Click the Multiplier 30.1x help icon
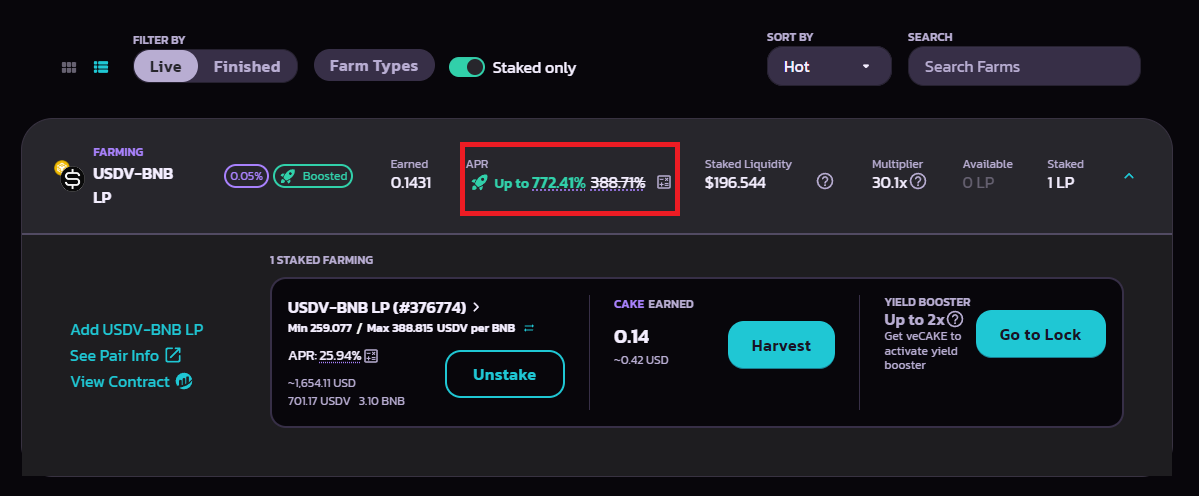Viewport: 1199px width, 496px height. pos(918,182)
